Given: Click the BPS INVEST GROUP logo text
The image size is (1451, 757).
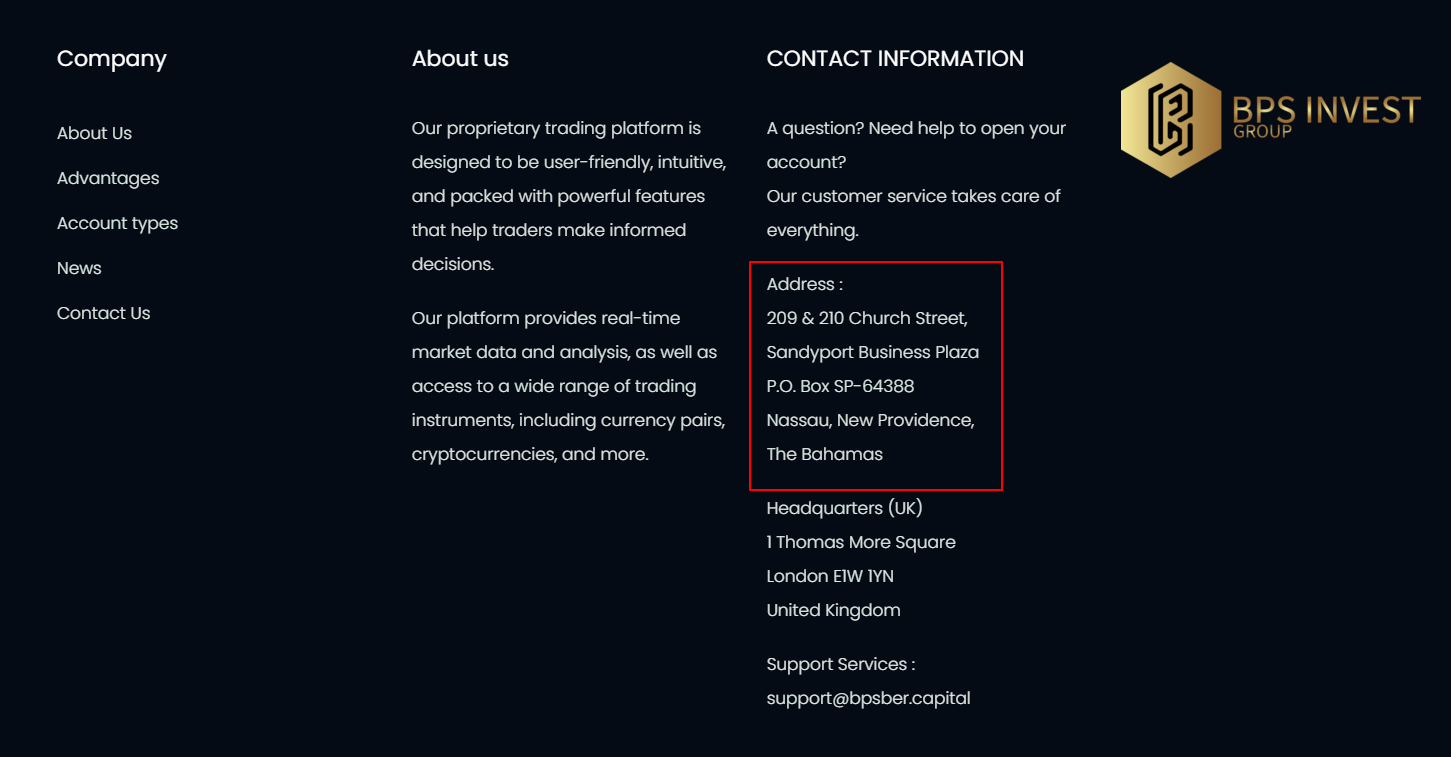Looking at the screenshot, I should [x=1326, y=115].
